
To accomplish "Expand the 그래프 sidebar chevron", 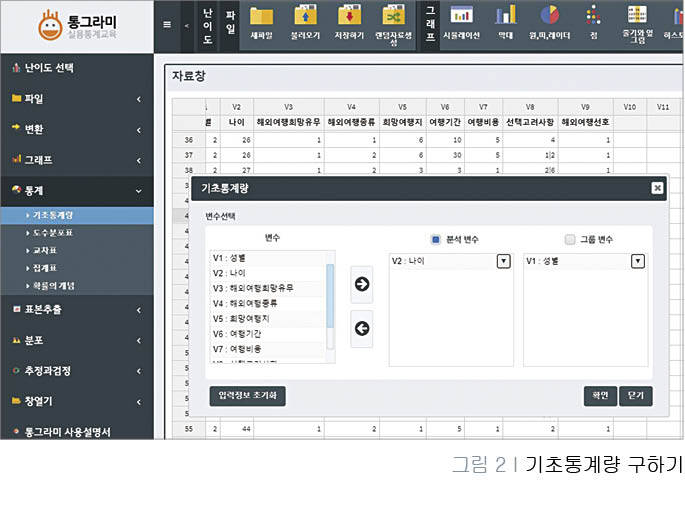I will tap(139, 161).
